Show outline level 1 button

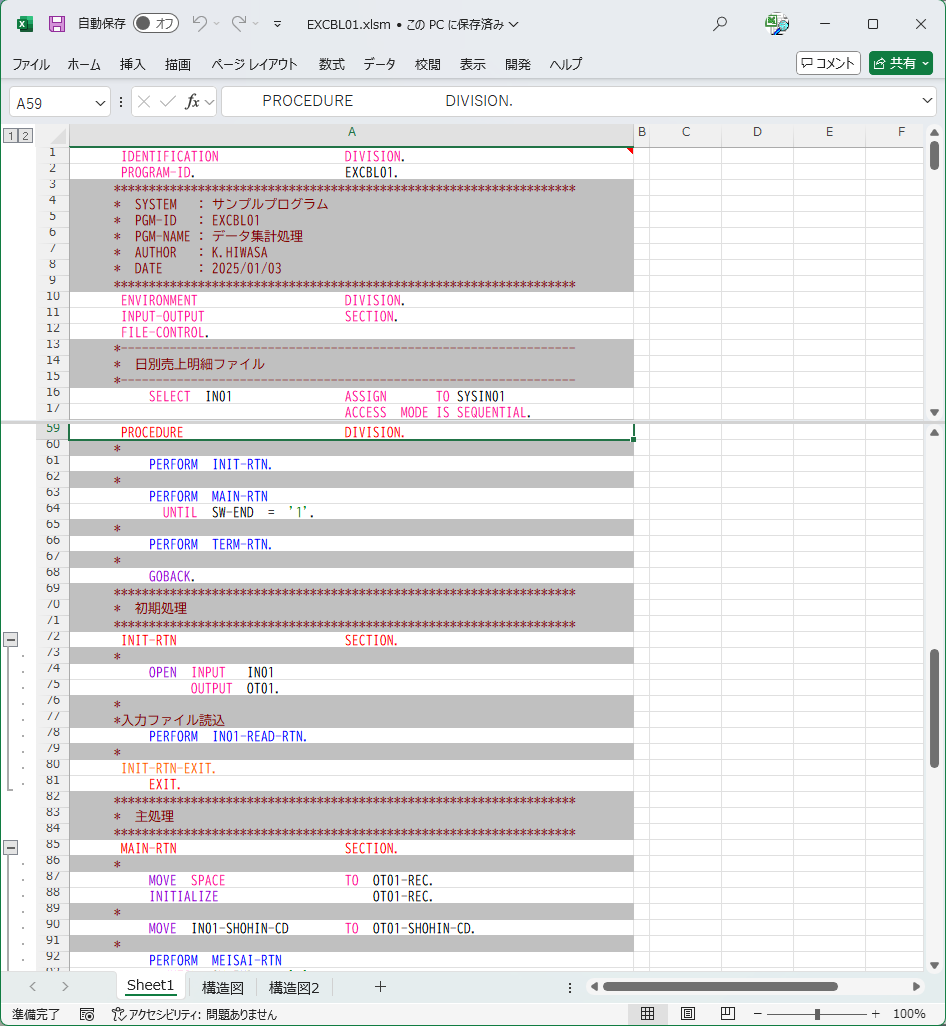click(10, 135)
